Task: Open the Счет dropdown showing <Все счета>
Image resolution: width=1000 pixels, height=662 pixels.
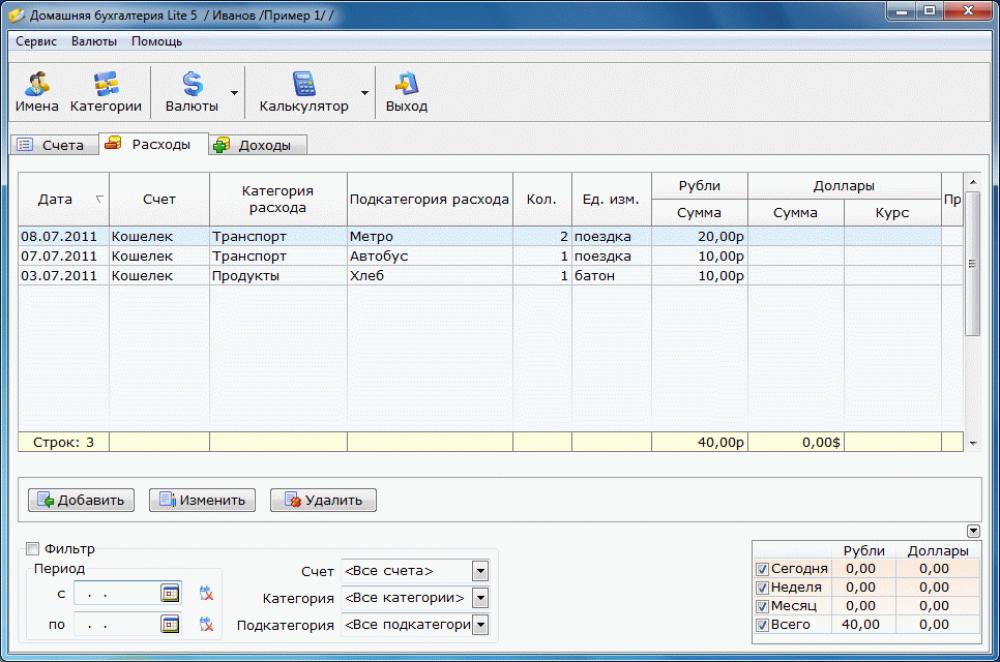Action: [479, 570]
